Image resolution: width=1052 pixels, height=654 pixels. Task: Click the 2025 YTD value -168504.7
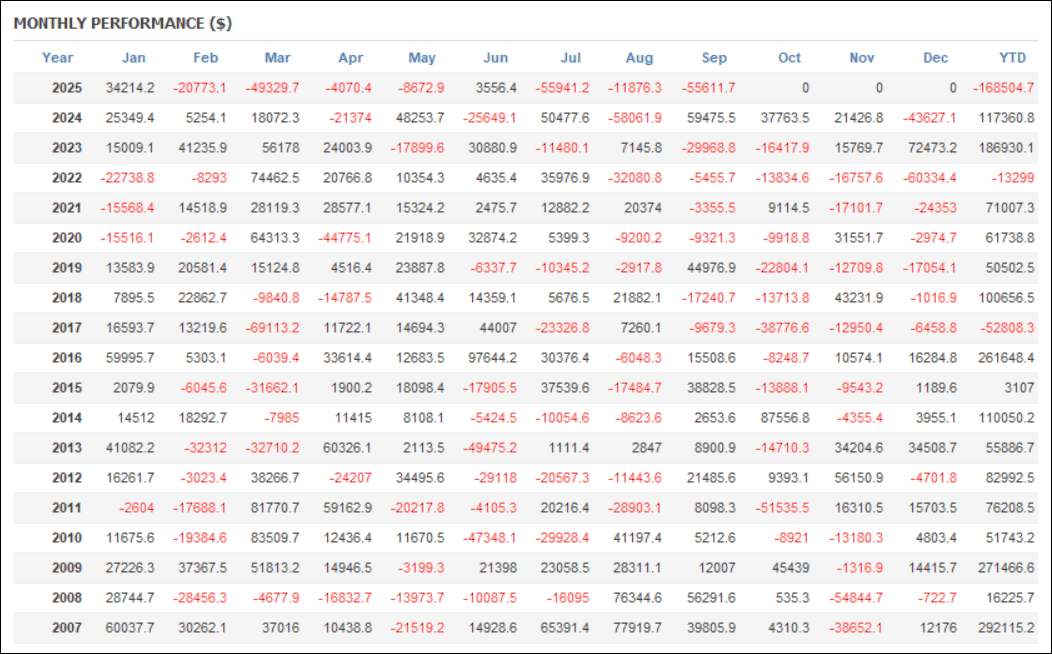(x=1003, y=88)
